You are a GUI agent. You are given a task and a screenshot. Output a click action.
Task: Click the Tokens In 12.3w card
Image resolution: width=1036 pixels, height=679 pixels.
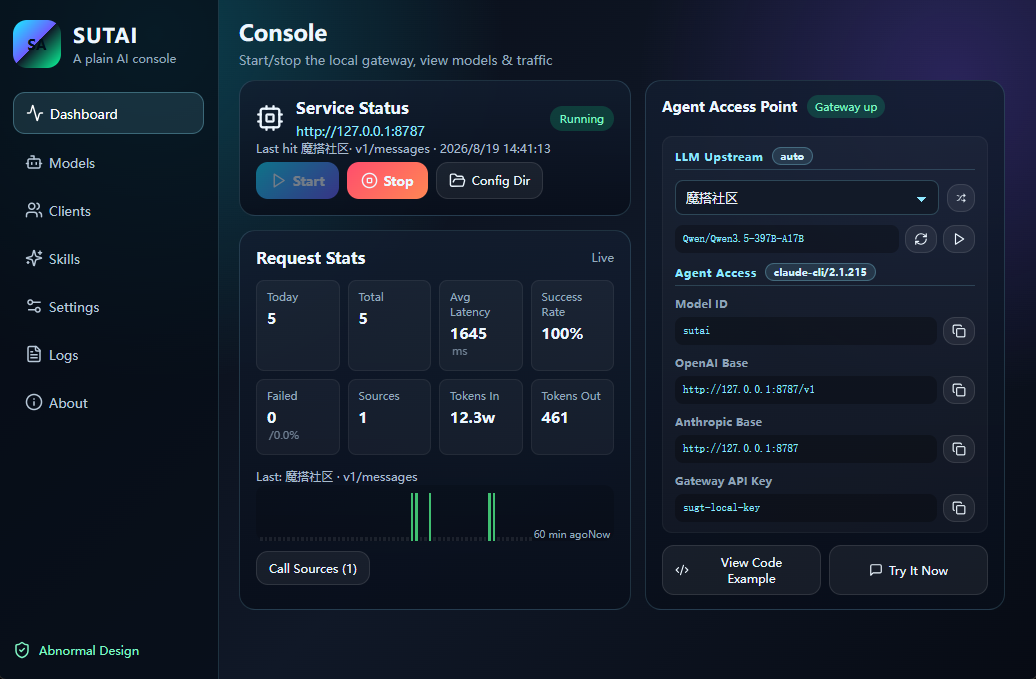click(x=481, y=417)
